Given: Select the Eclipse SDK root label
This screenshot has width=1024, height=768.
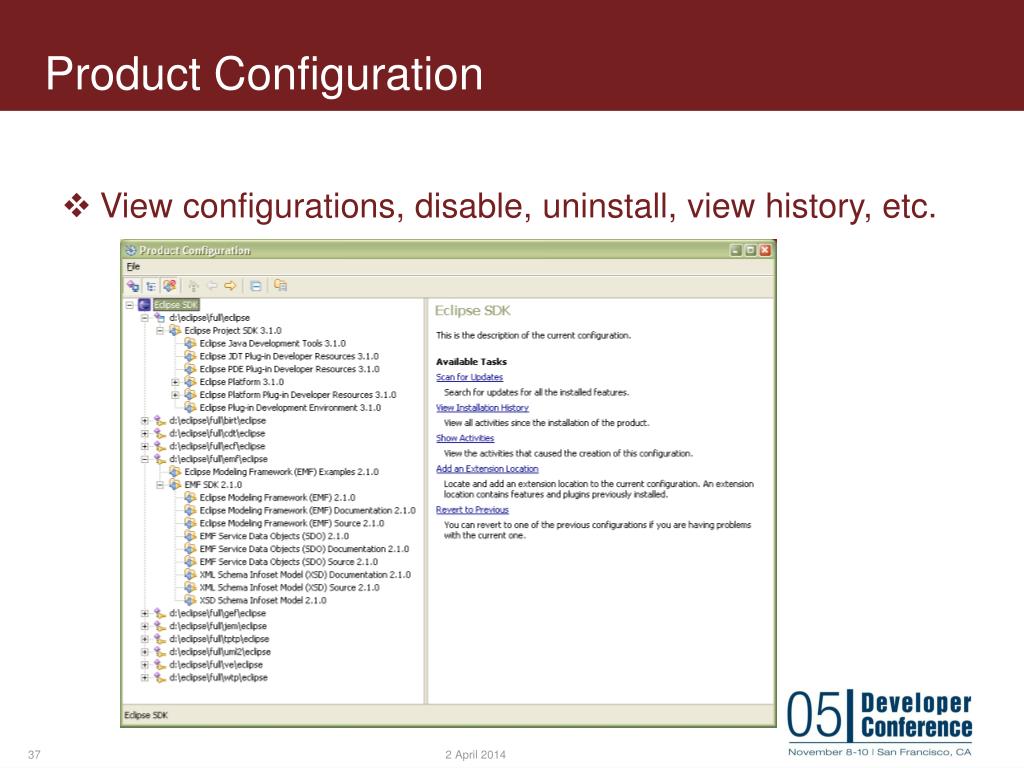Looking at the screenshot, I should (x=176, y=305).
